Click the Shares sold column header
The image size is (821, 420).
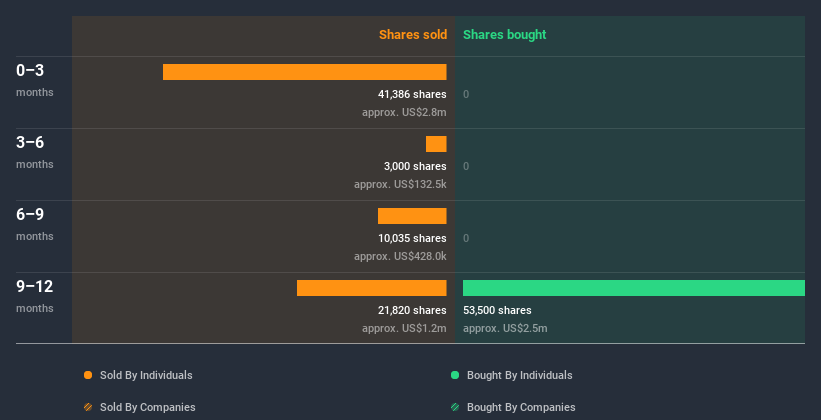[x=413, y=35]
